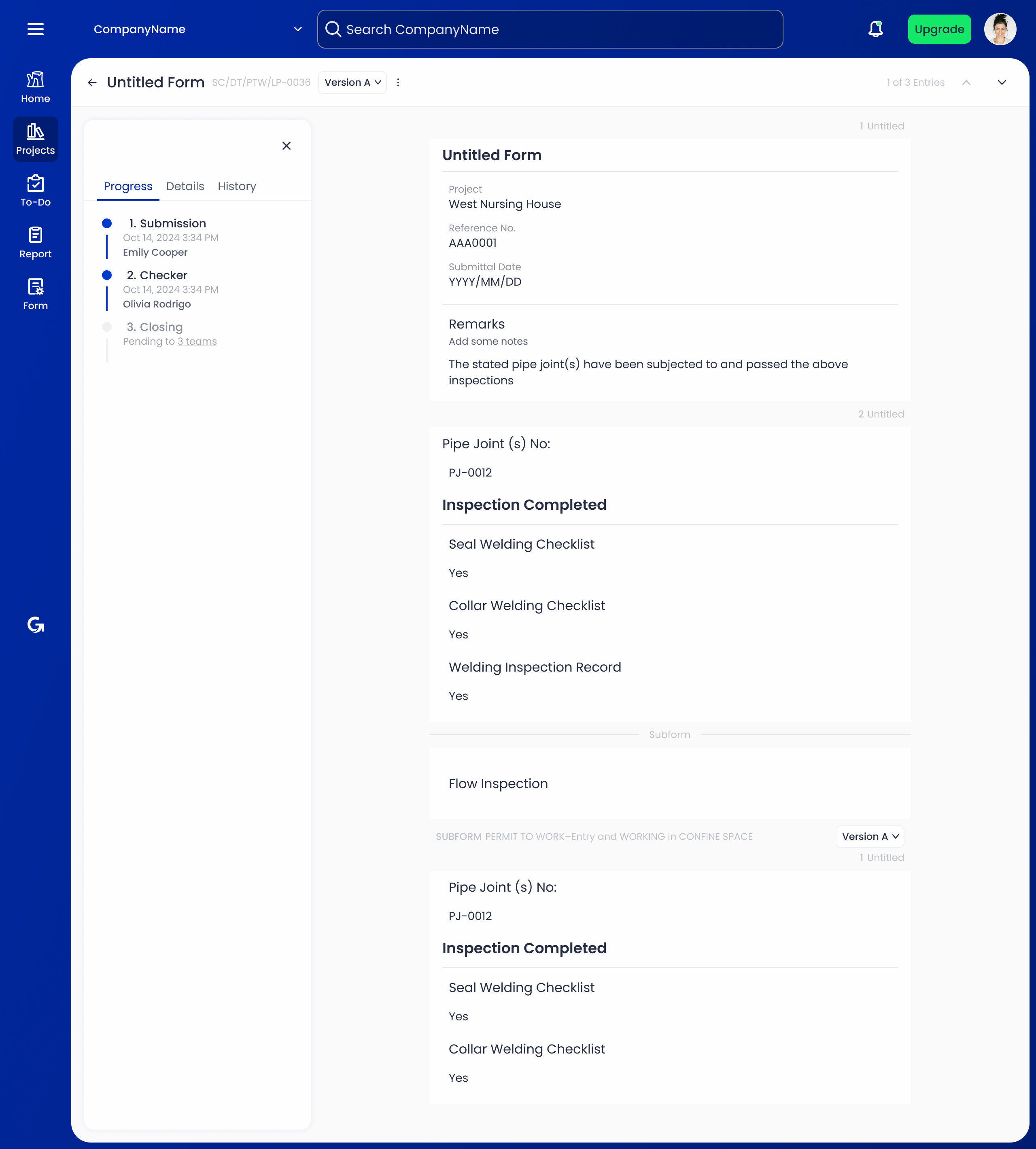This screenshot has width=1036, height=1149.
Task: Click the search magnifier icon
Action: (x=333, y=29)
